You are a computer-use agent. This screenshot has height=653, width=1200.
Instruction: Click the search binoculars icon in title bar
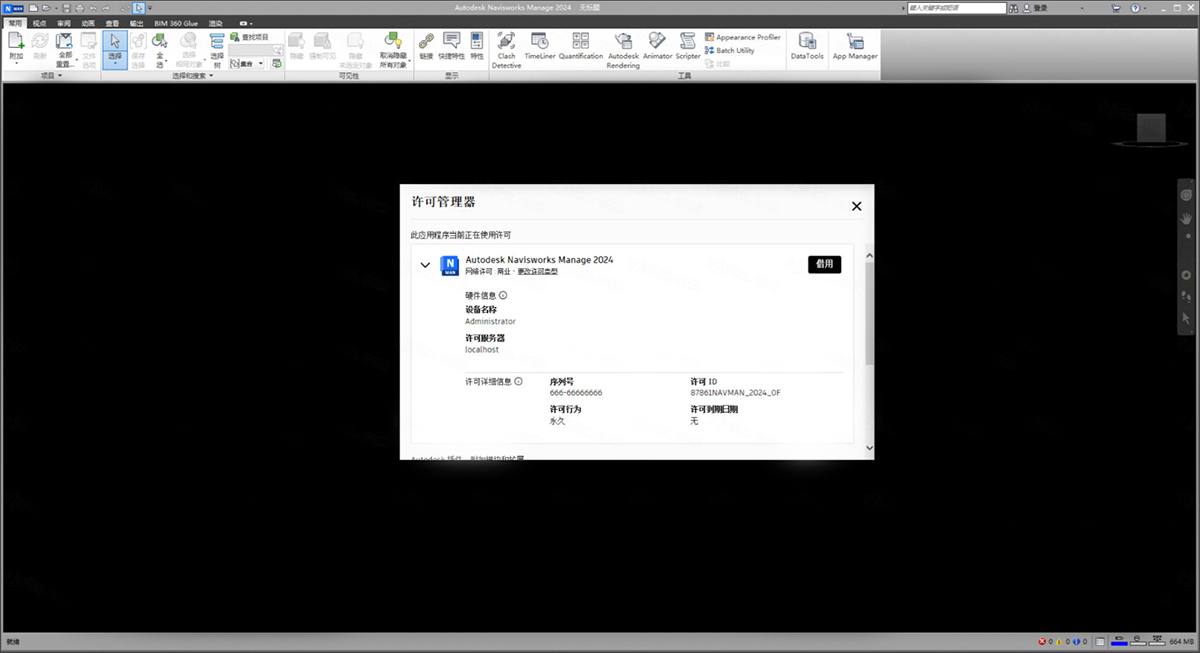coord(1013,8)
